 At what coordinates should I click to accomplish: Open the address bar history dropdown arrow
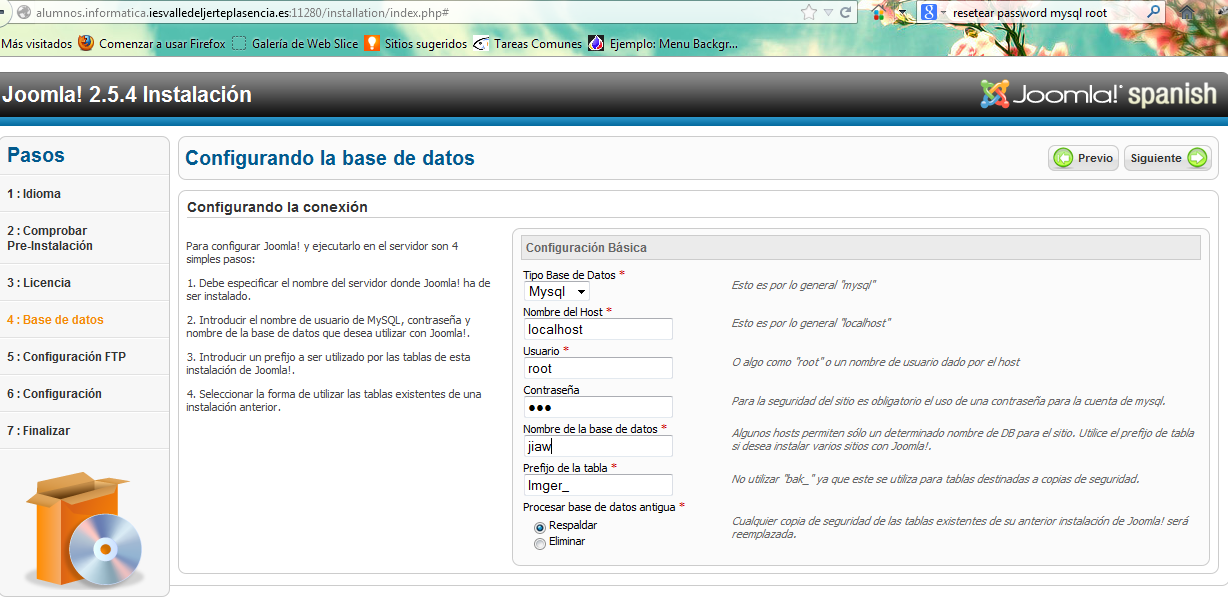click(828, 13)
